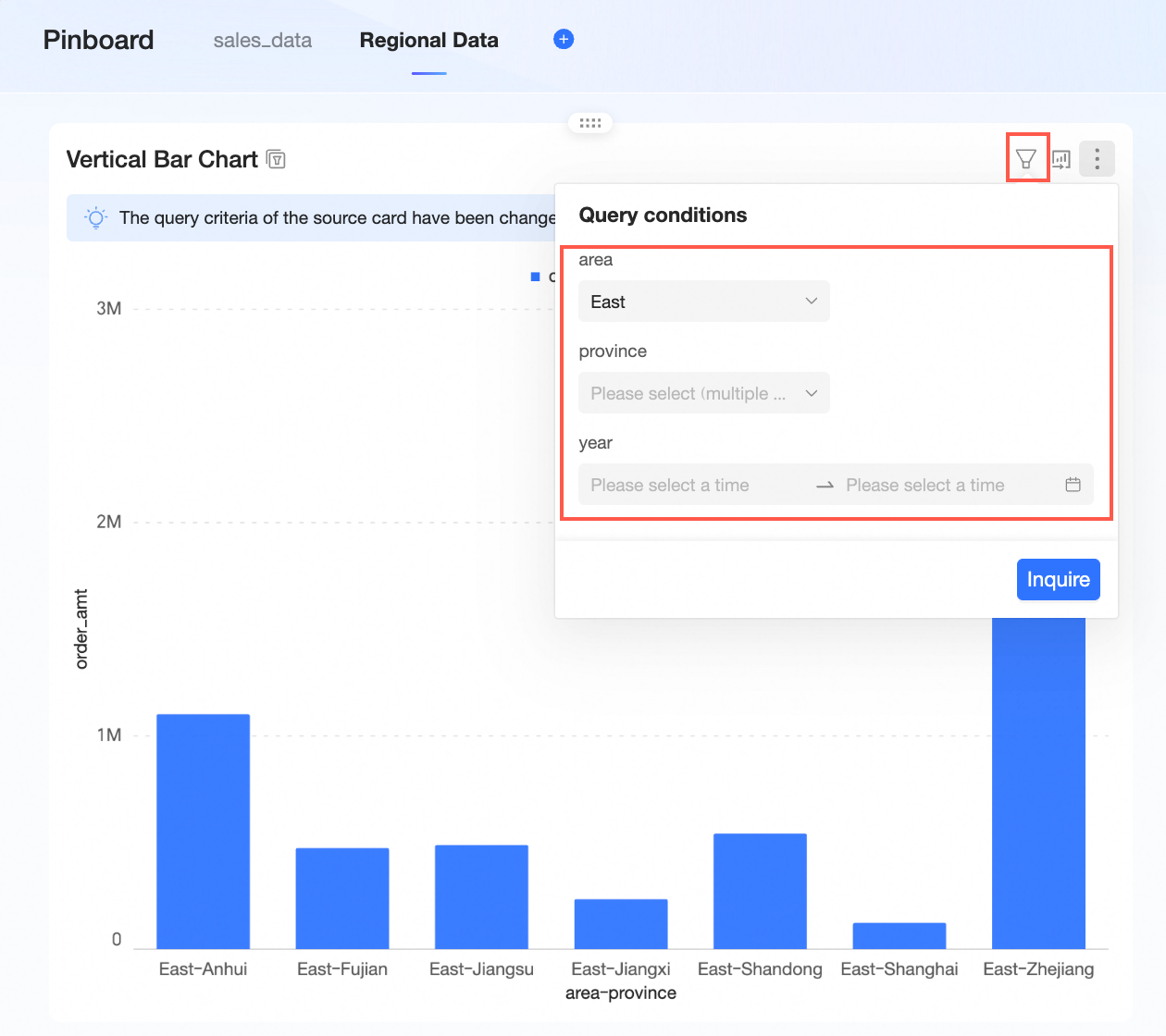The height and width of the screenshot is (1036, 1166).
Task: Click the chart export icon beside filter
Action: pyautogui.click(x=1061, y=159)
